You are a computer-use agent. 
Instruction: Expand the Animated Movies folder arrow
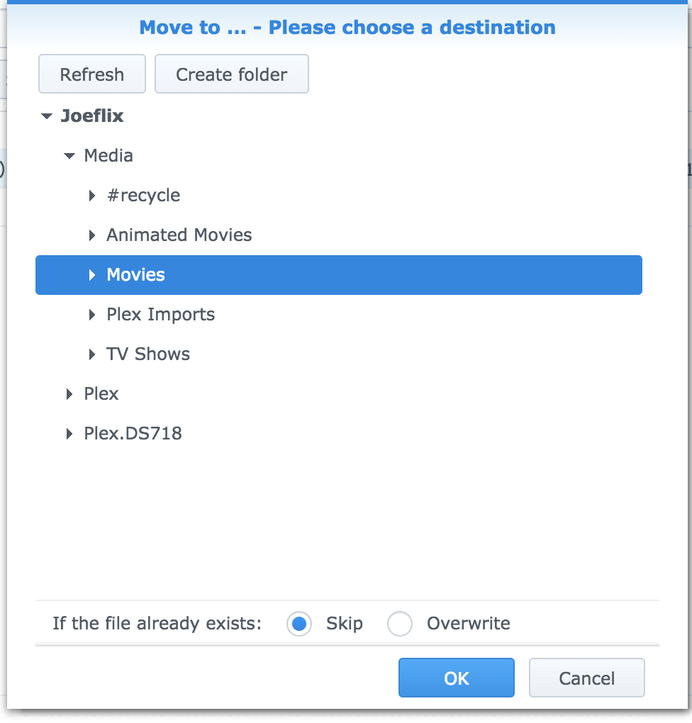92,236
